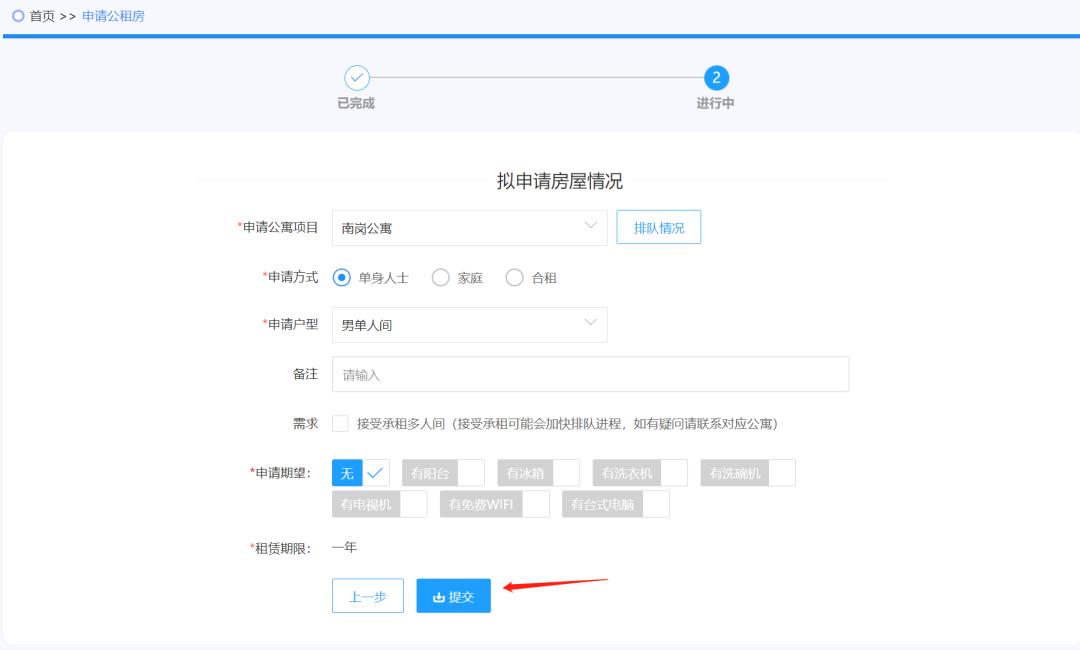
Task: Click the step 2 circle marked 进行中
Action: (716, 79)
